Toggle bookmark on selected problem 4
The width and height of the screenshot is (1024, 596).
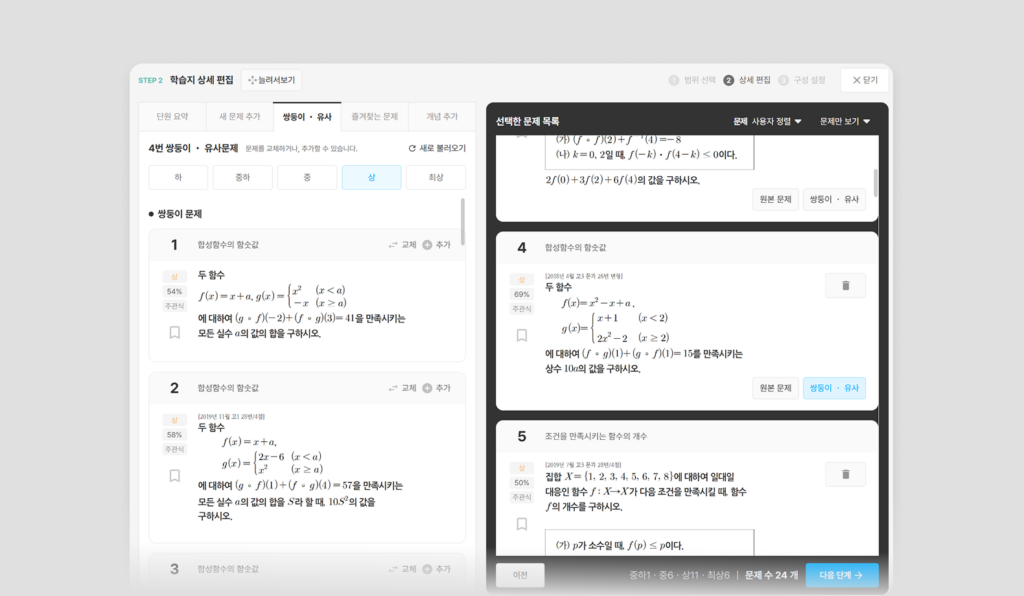[522, 335]
